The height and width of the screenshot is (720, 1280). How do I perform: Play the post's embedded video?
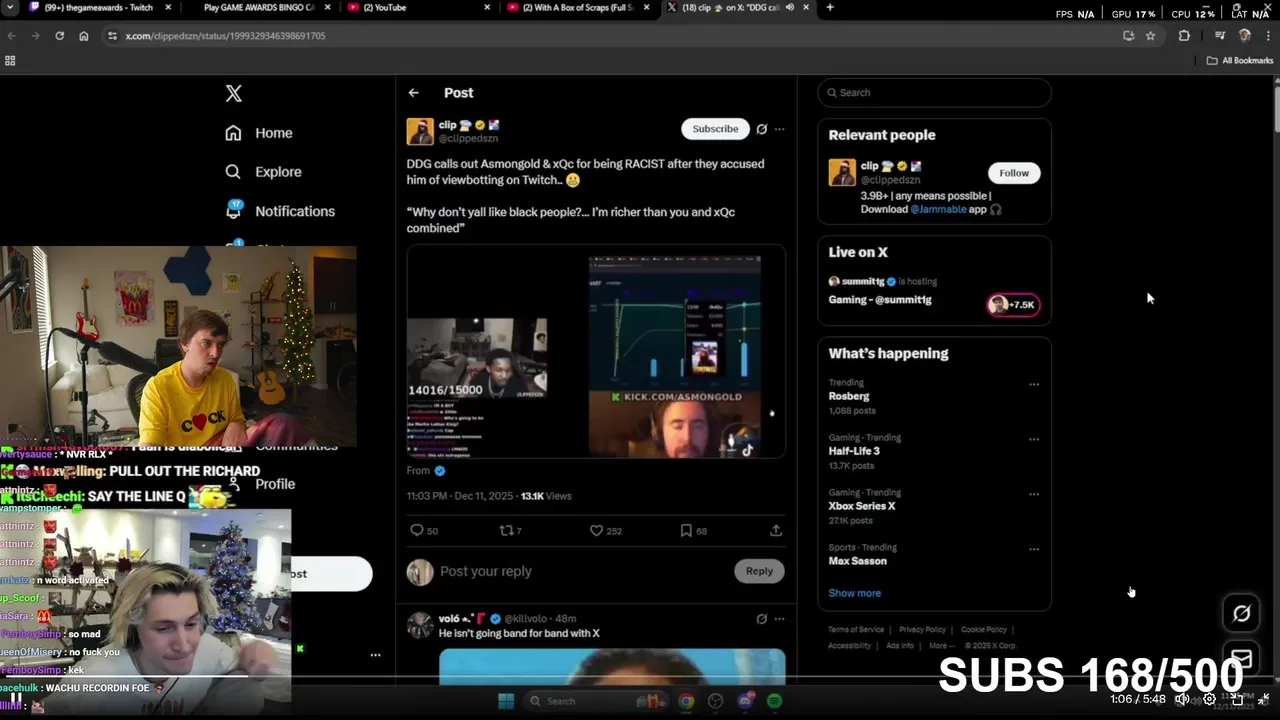click(596, 352)
